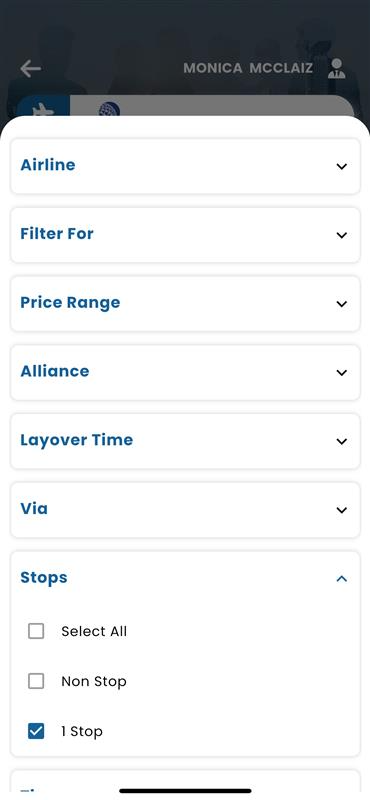Click the Non Stop label text
The height and width of the screenshot is (800, 370).
click(94, 681)
